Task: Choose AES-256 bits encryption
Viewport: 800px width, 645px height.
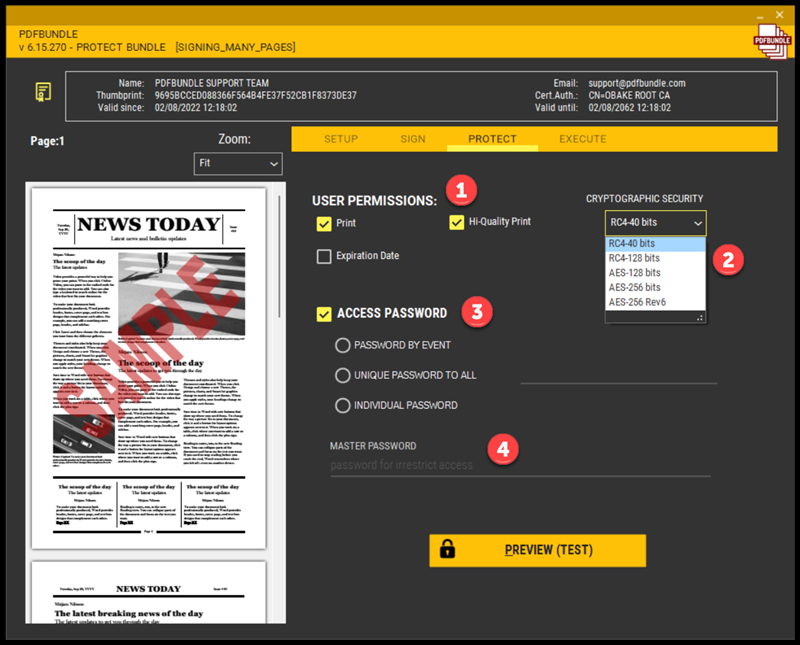Action: [x=656, y=288]
